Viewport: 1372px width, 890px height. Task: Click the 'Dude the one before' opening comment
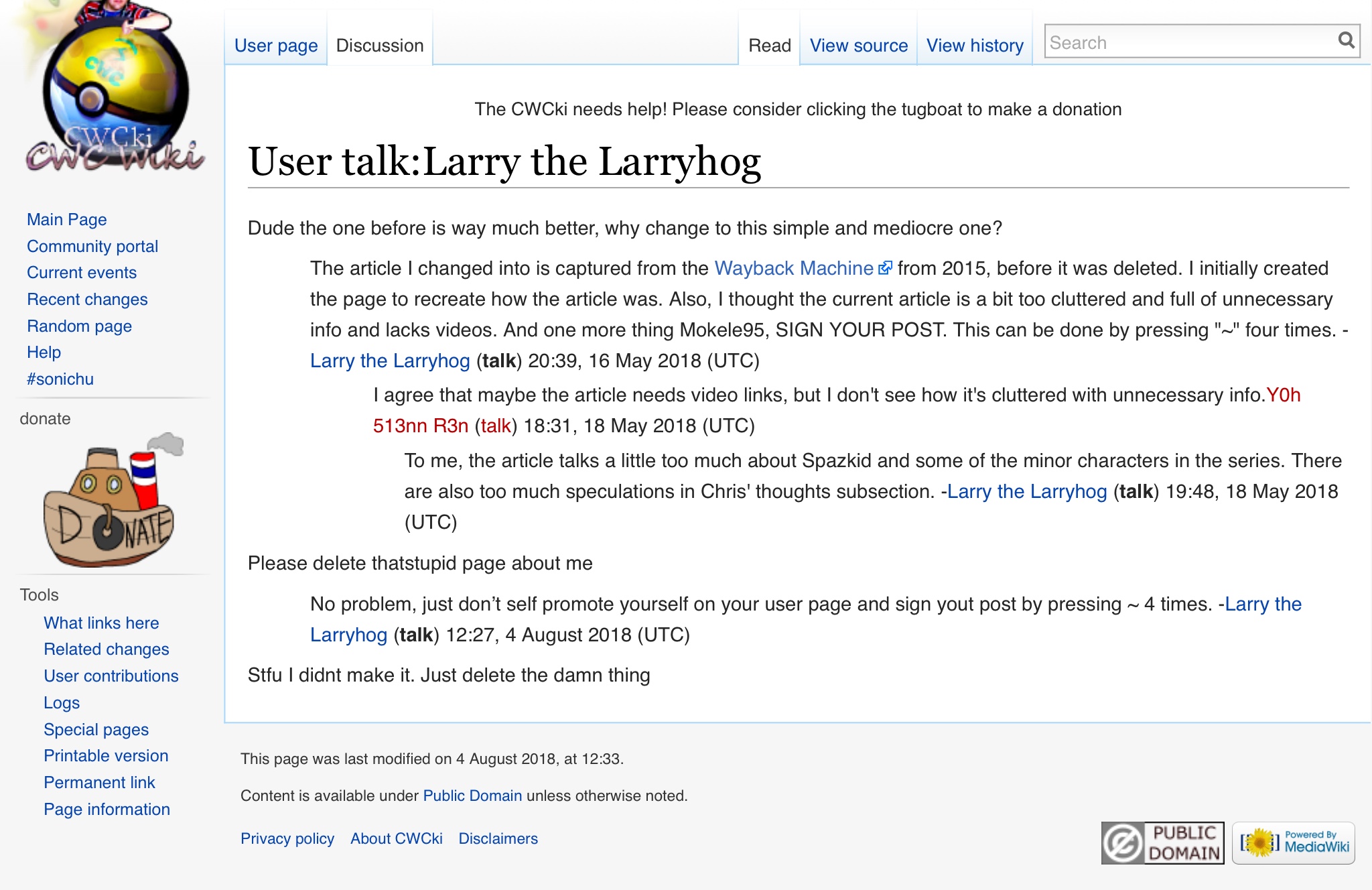625,228
